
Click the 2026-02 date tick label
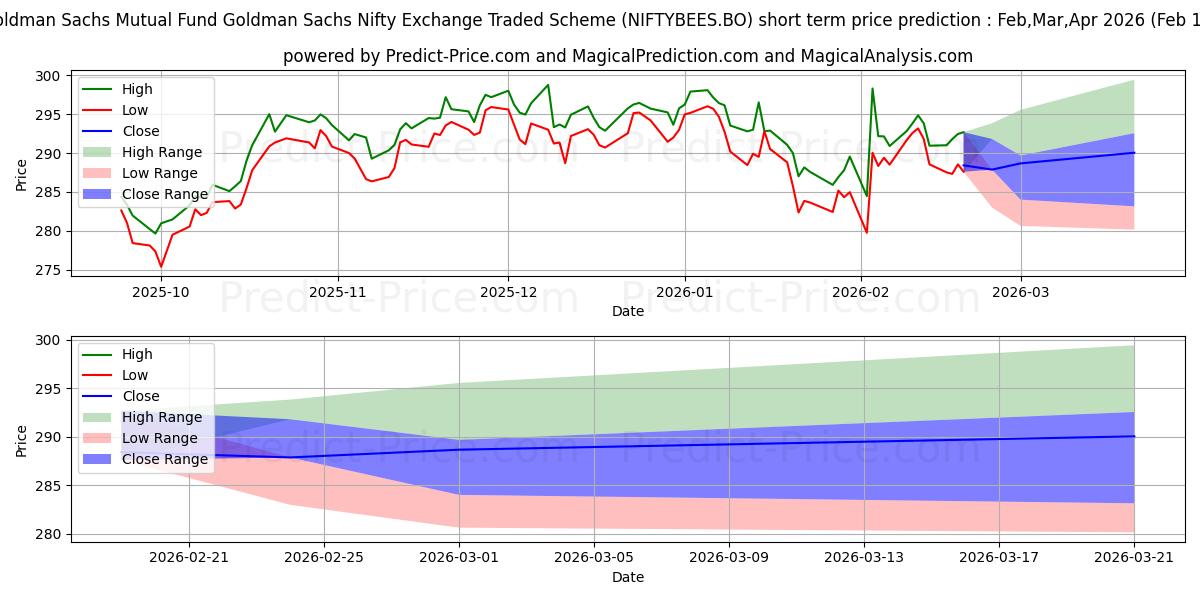pos(861,292)
